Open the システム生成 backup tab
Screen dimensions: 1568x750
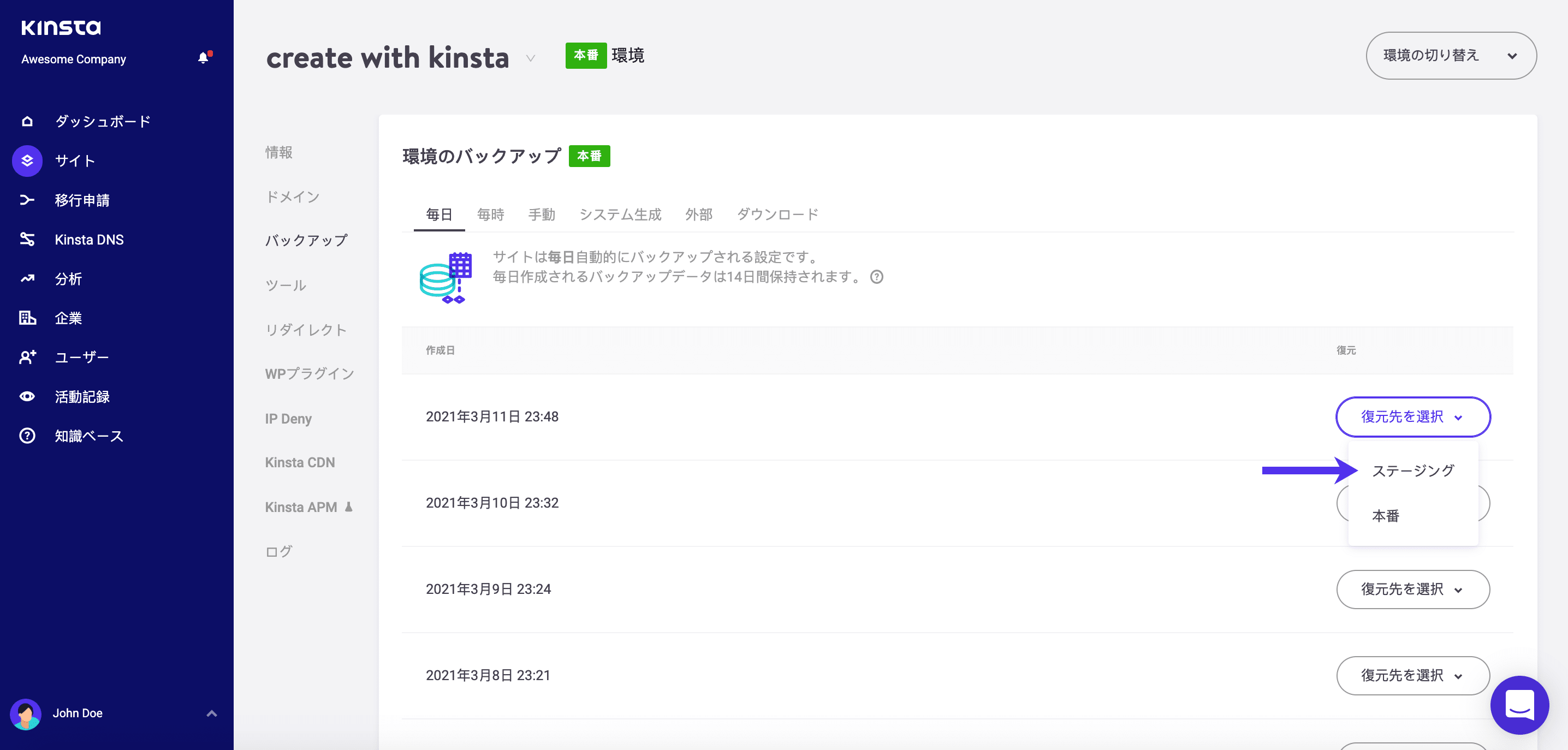point(620,213)
